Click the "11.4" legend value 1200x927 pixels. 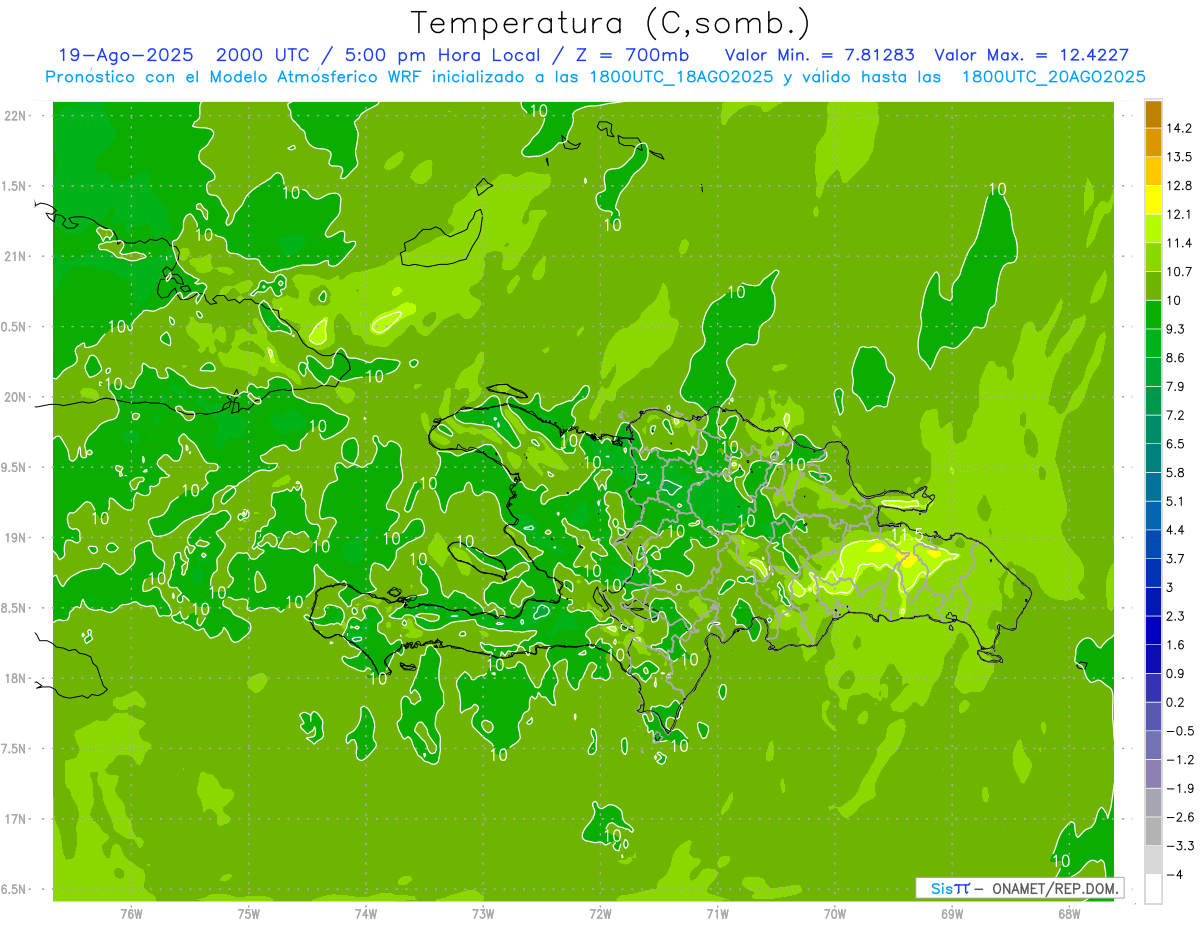point(1180,243)
